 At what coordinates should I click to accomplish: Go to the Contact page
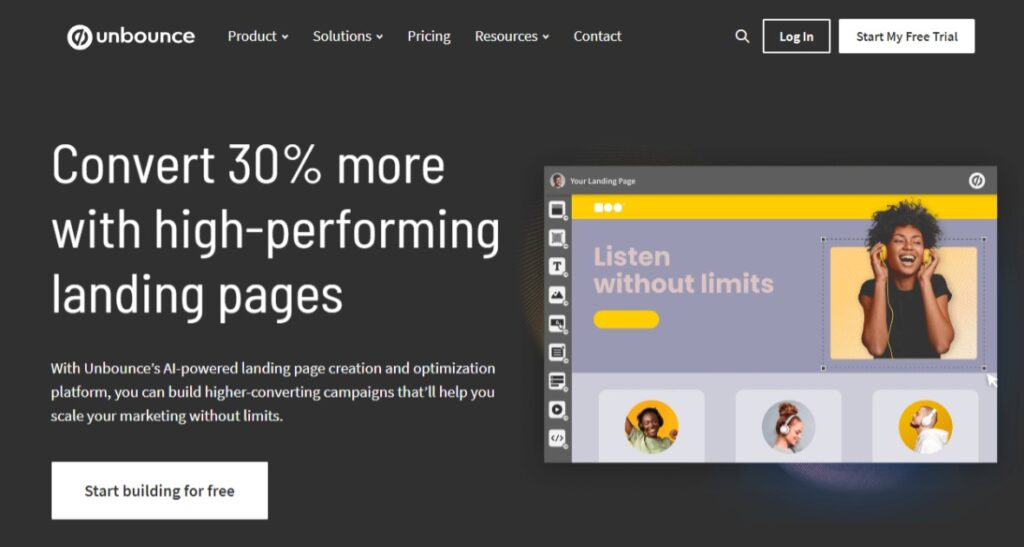pos(598,37)
